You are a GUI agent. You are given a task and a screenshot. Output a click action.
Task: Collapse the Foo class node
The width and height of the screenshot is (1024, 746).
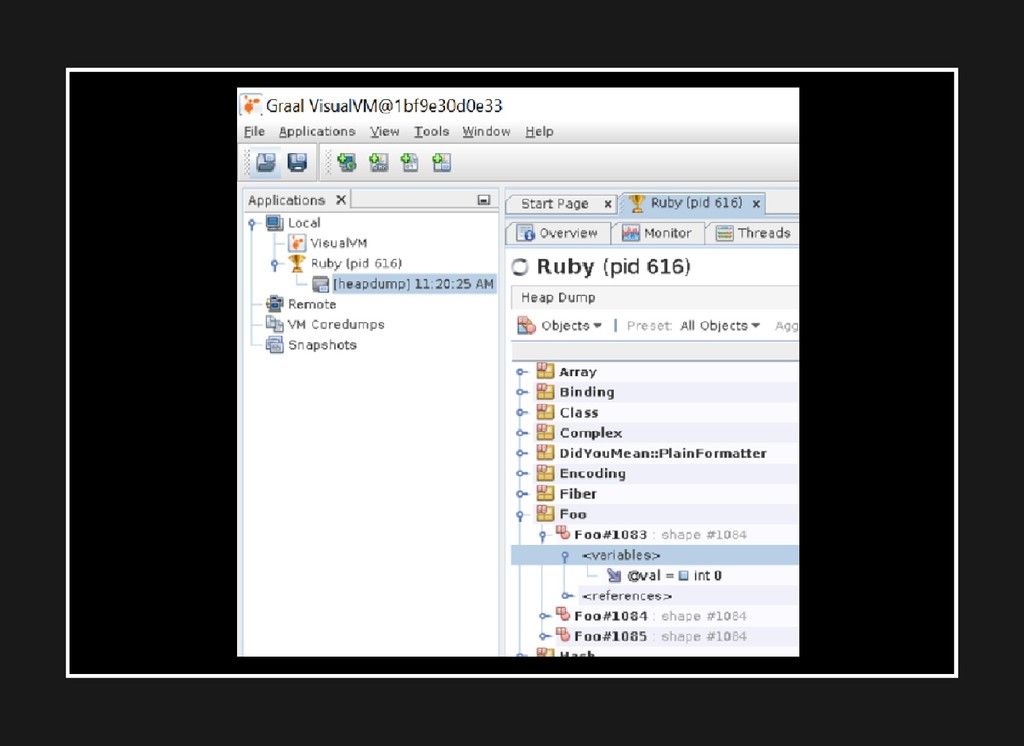520,515
